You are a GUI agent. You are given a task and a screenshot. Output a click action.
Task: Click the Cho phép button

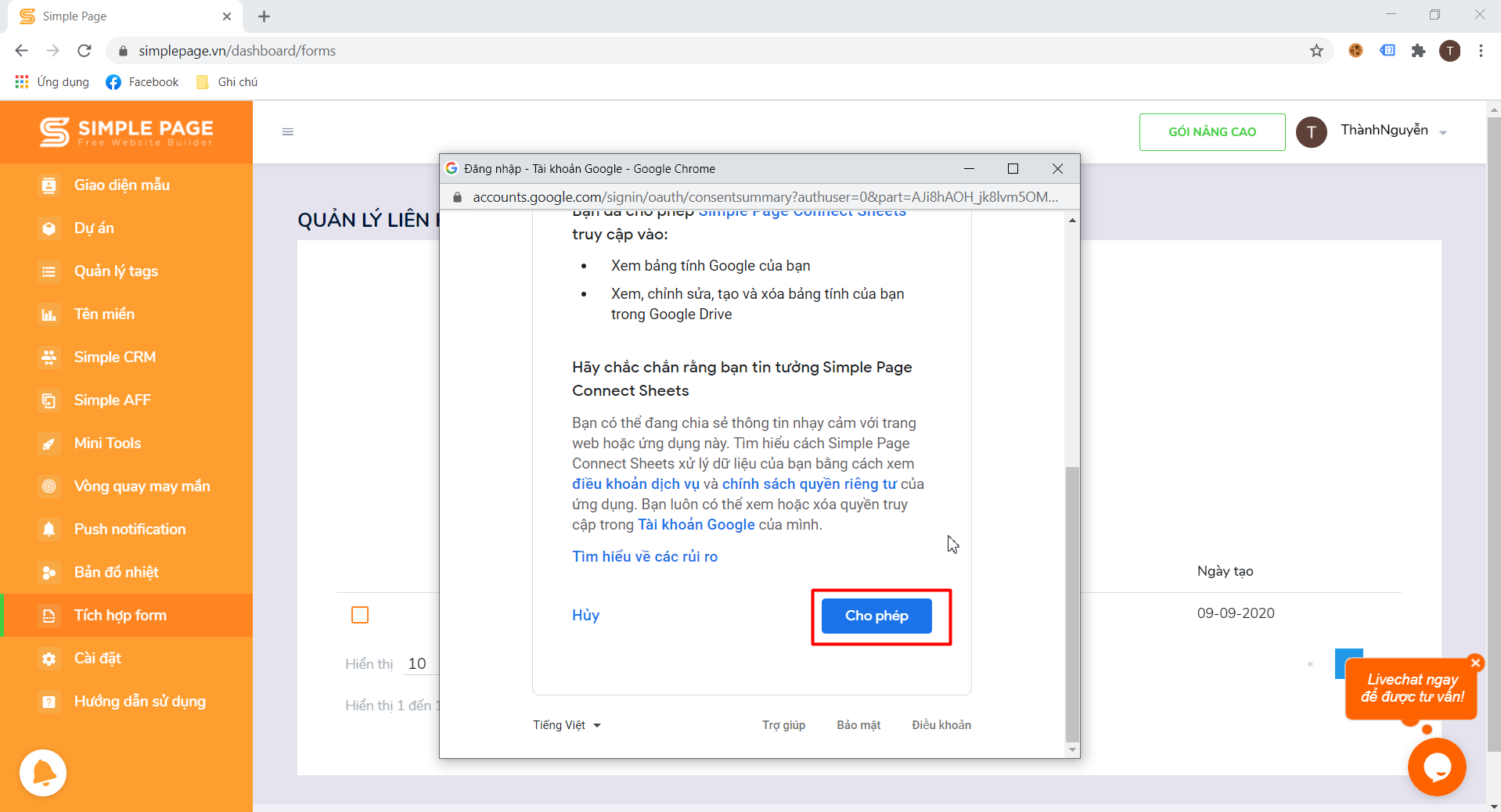tap(876, 616)
